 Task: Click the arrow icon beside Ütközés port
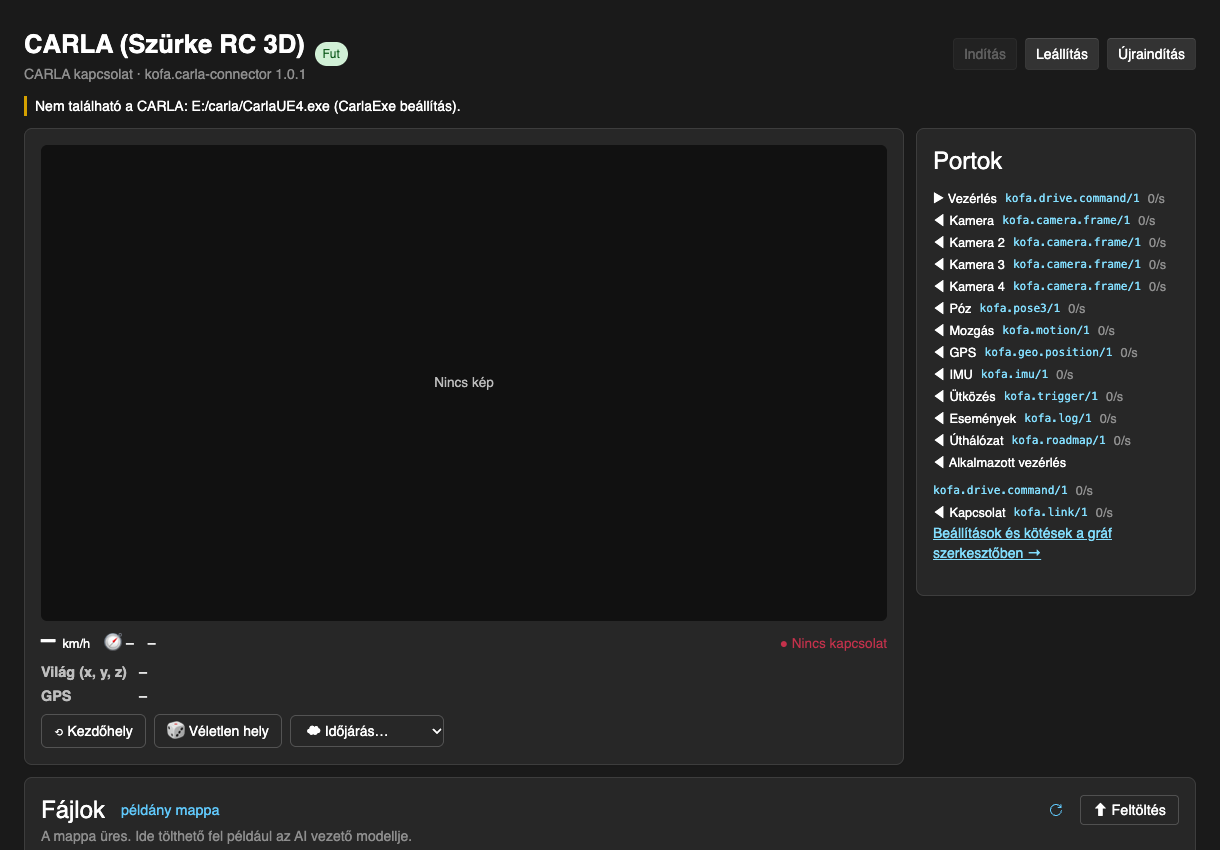[x=939, y=396]
